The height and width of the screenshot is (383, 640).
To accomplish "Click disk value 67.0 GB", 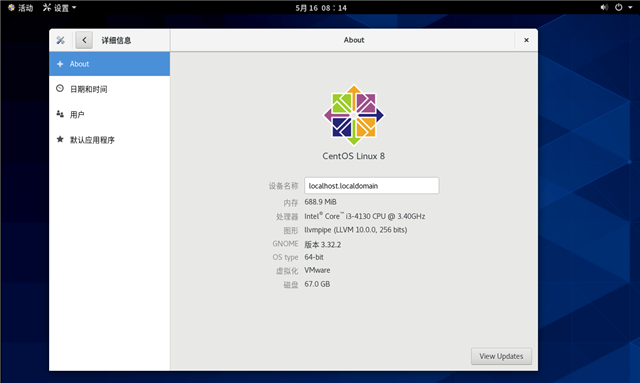I will [317, 284].
